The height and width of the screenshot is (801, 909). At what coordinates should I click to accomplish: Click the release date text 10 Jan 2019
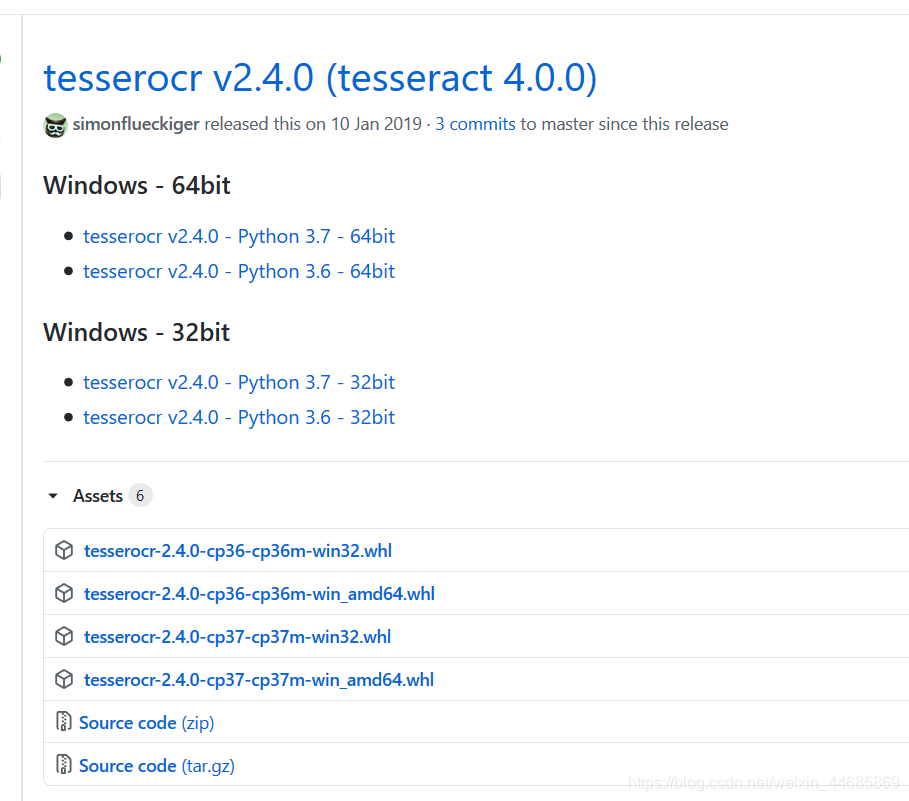coord(376,124)
